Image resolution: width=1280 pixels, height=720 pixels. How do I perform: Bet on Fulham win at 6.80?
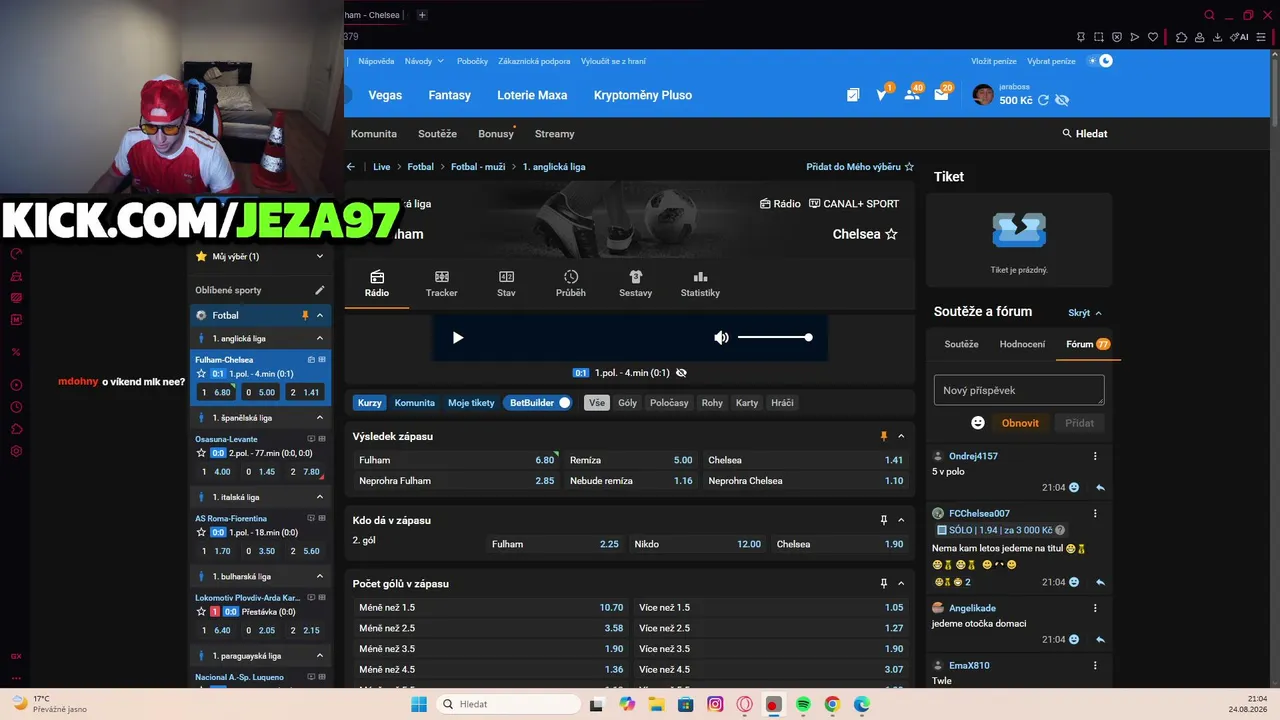tap(456, 460)
